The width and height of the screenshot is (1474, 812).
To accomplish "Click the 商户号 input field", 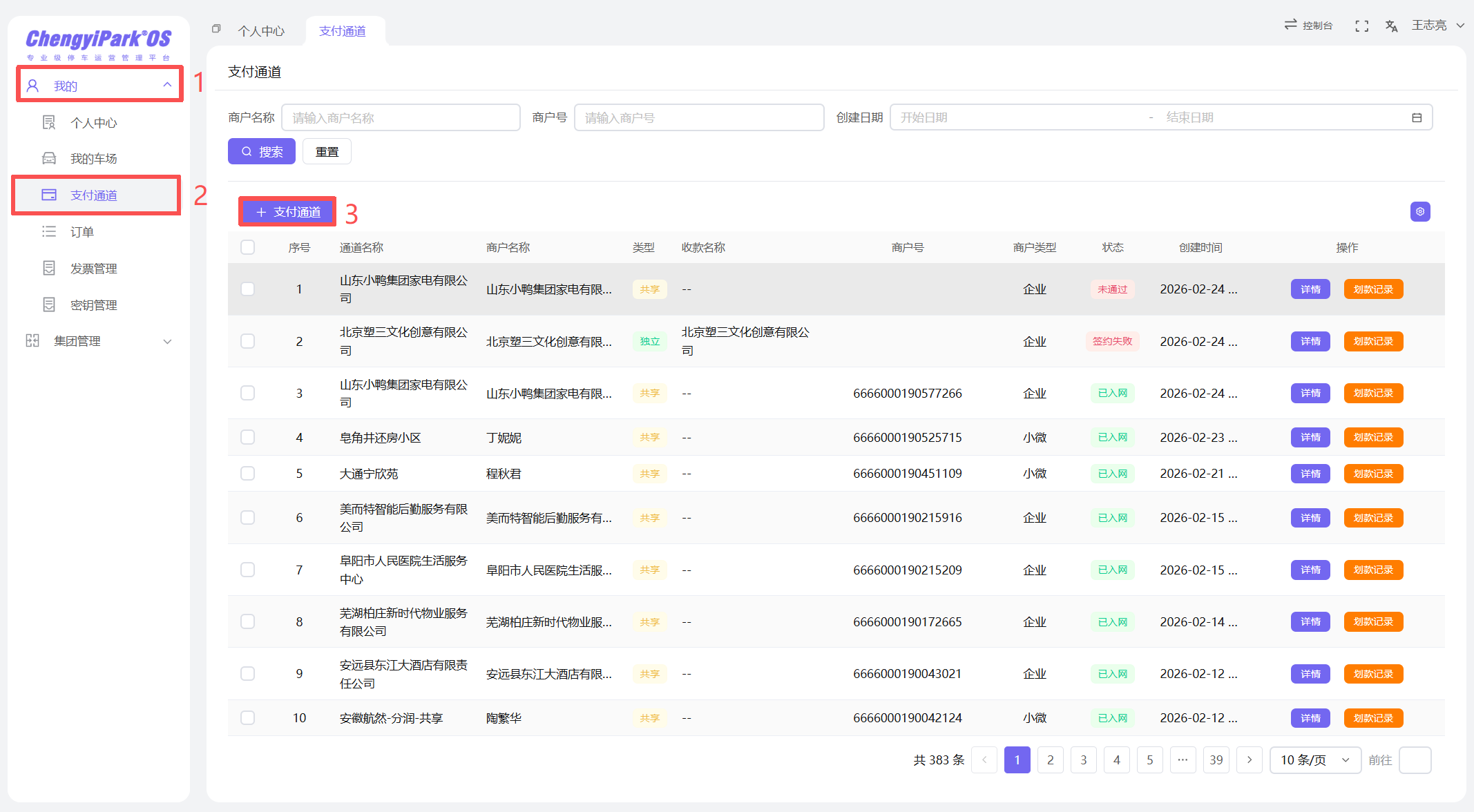I will 698,118.
